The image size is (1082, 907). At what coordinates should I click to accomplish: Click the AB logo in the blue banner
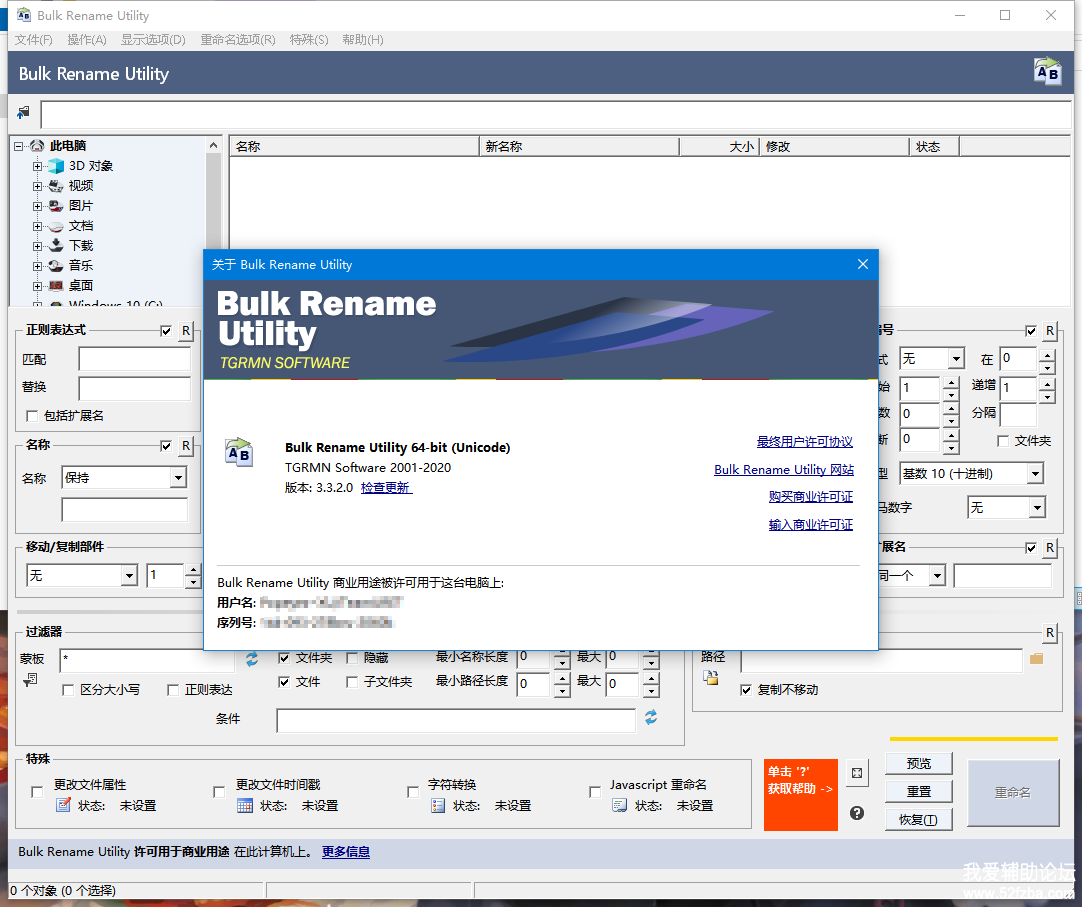pos(1047,72)
